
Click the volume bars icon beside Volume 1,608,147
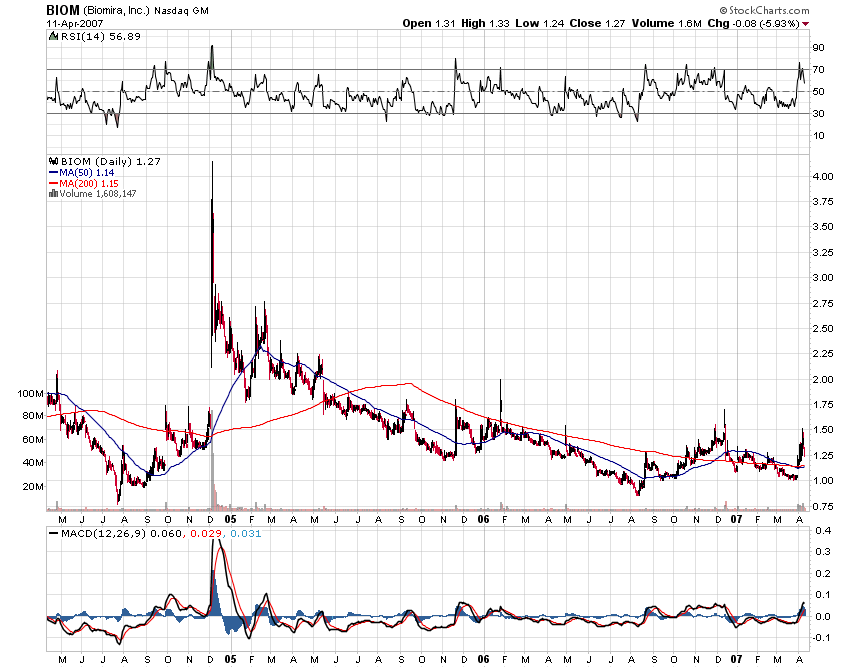53,194
